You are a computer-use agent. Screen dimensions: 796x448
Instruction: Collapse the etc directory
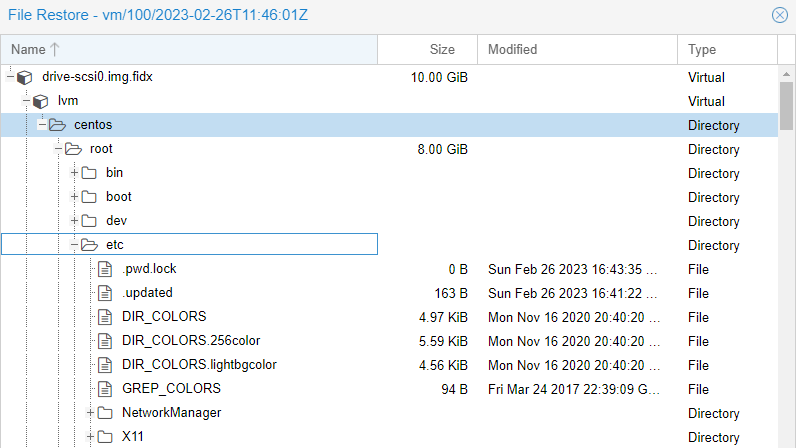pos(74,245)
